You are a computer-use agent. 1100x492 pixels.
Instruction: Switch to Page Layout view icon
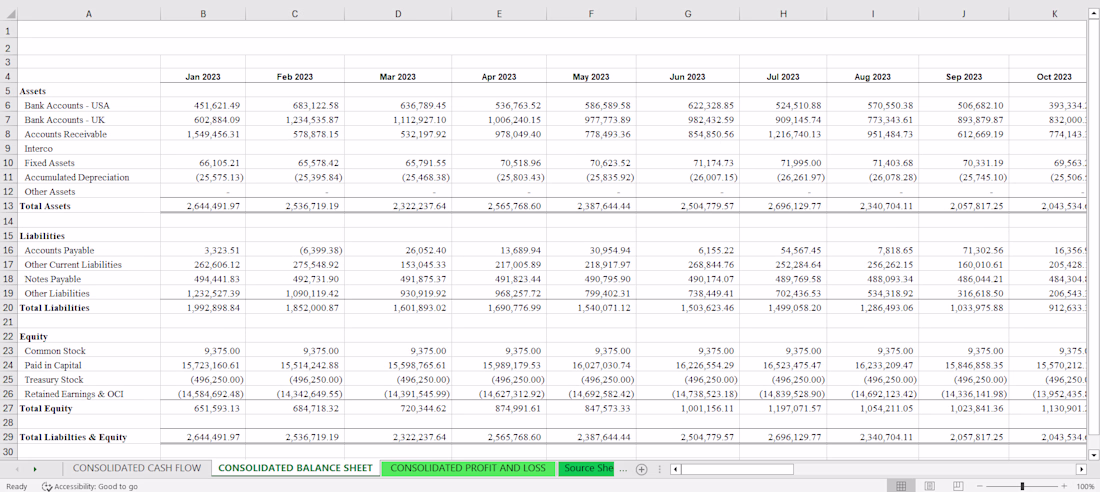click(930, 486)
